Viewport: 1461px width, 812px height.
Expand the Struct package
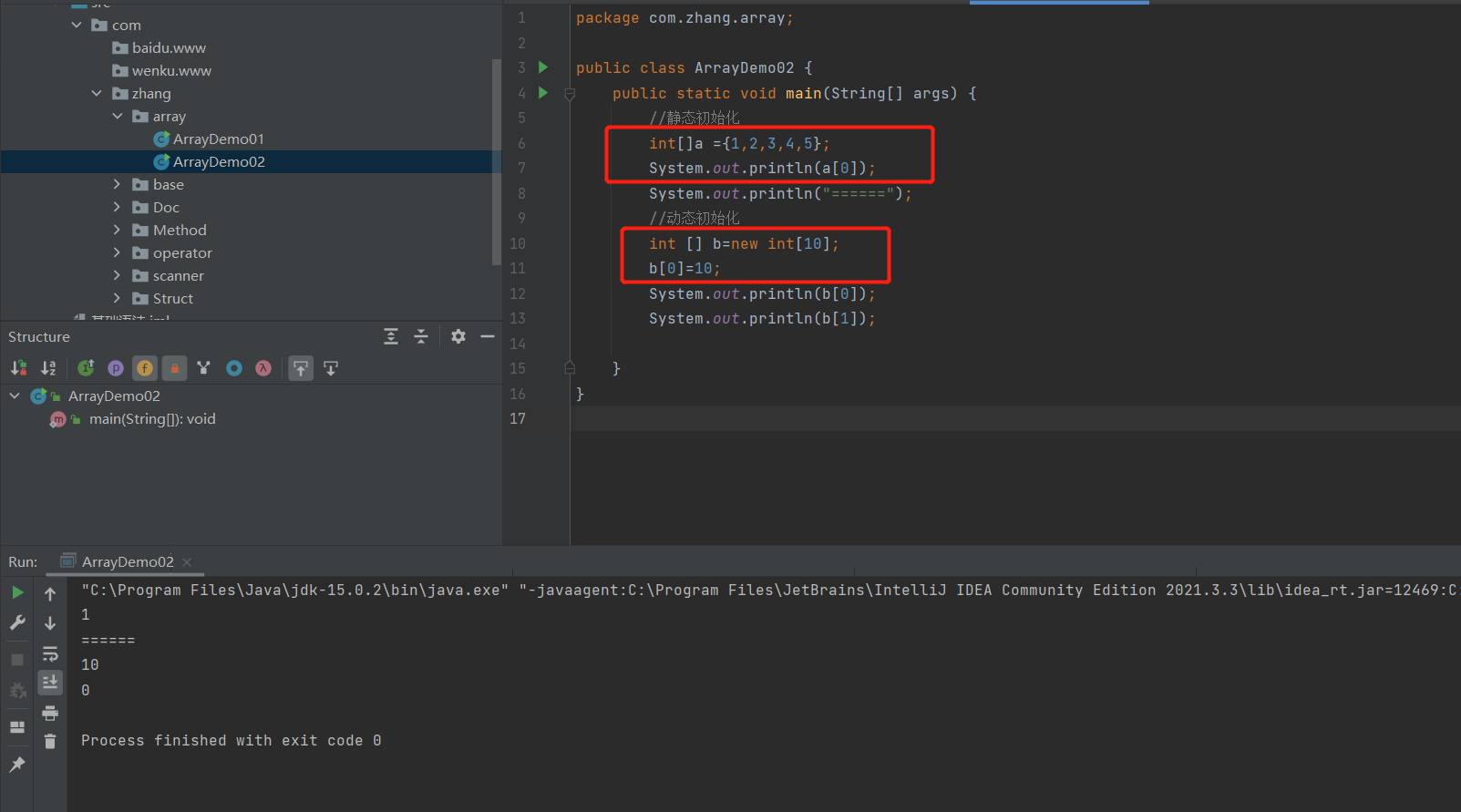[118, 298]
